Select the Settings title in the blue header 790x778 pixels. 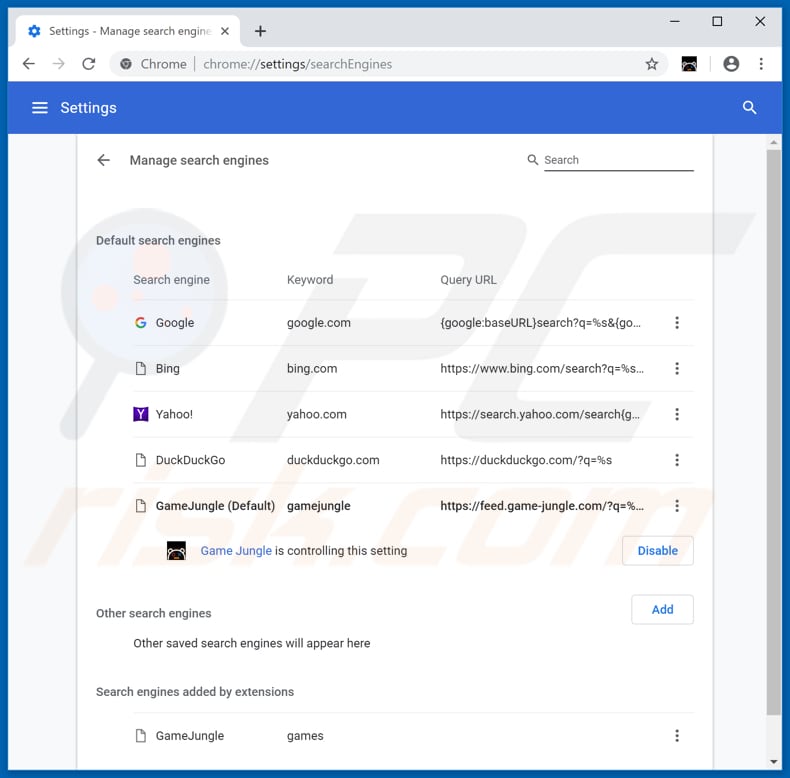[88, 108]
